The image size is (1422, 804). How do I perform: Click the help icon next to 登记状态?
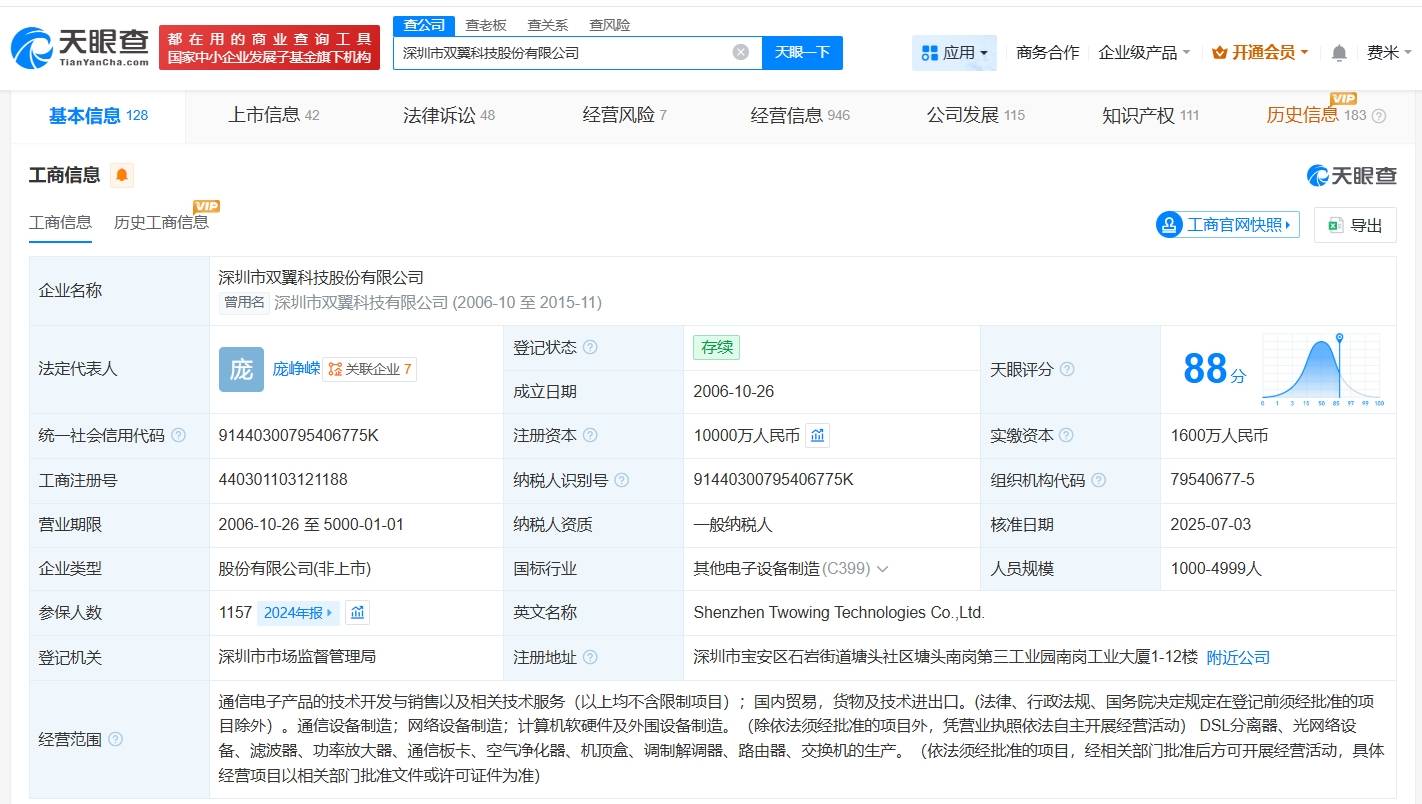click(x=592, y=347)
